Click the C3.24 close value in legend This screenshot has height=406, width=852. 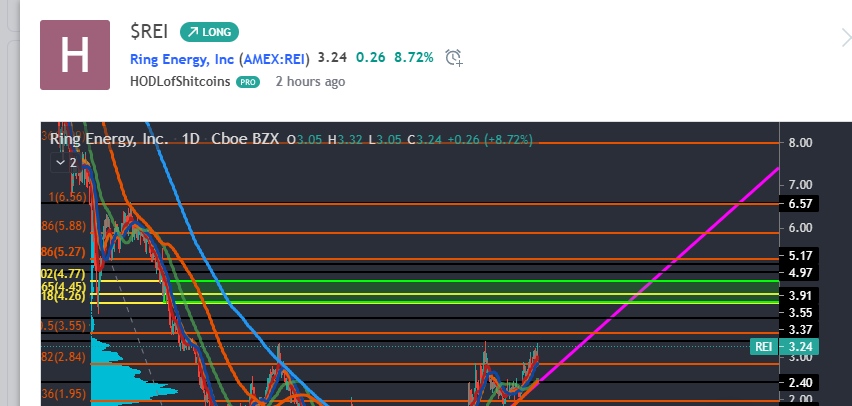pyautogui.click(x=425, y=140)
